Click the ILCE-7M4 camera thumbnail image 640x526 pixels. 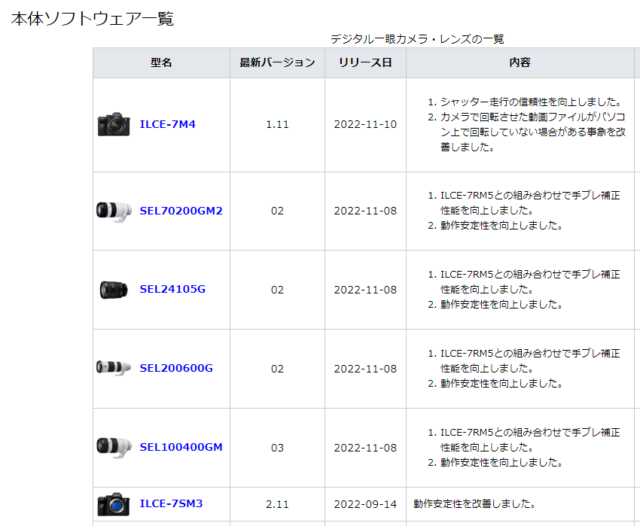tap(114, 125)
